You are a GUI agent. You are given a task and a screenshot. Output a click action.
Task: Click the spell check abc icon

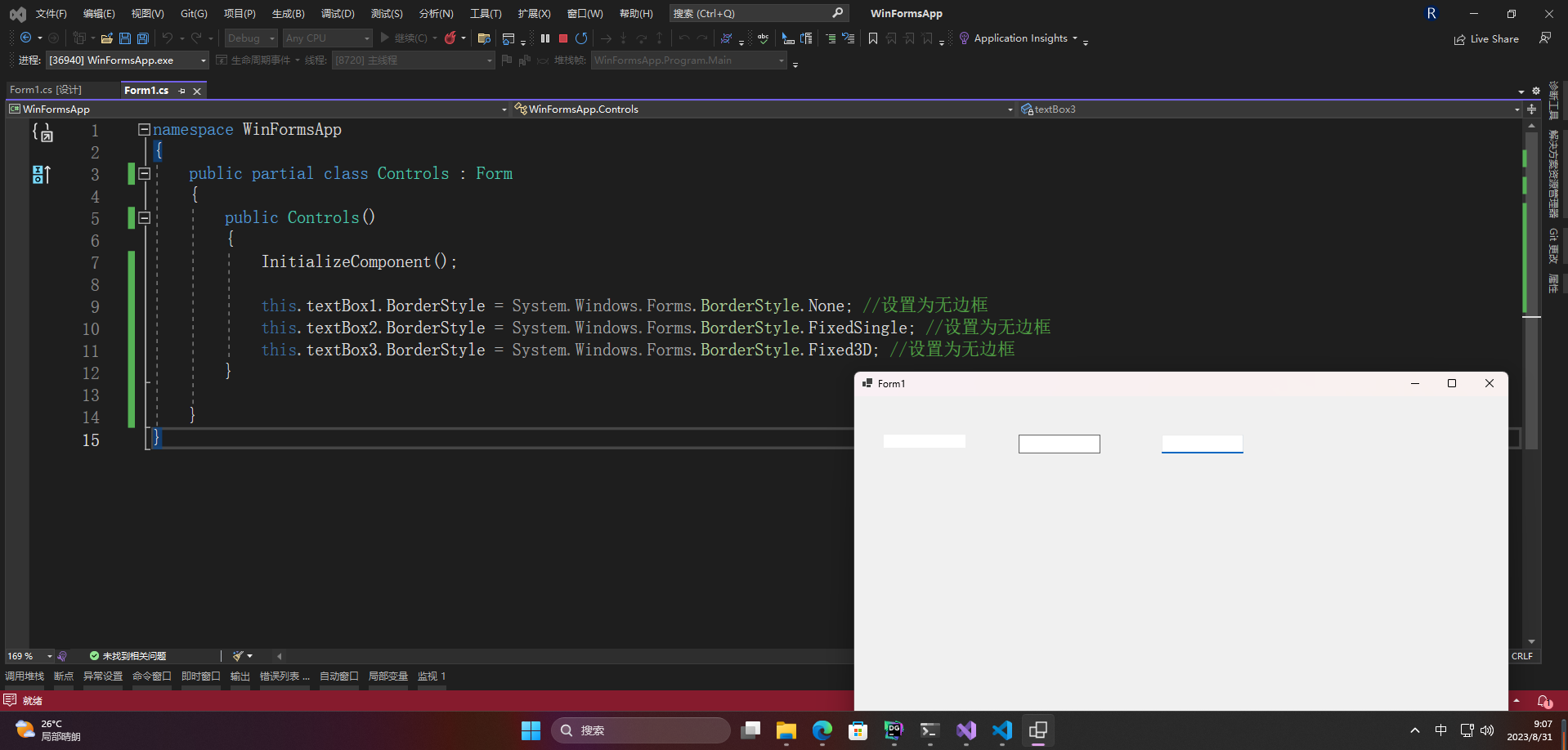point(763,38)
